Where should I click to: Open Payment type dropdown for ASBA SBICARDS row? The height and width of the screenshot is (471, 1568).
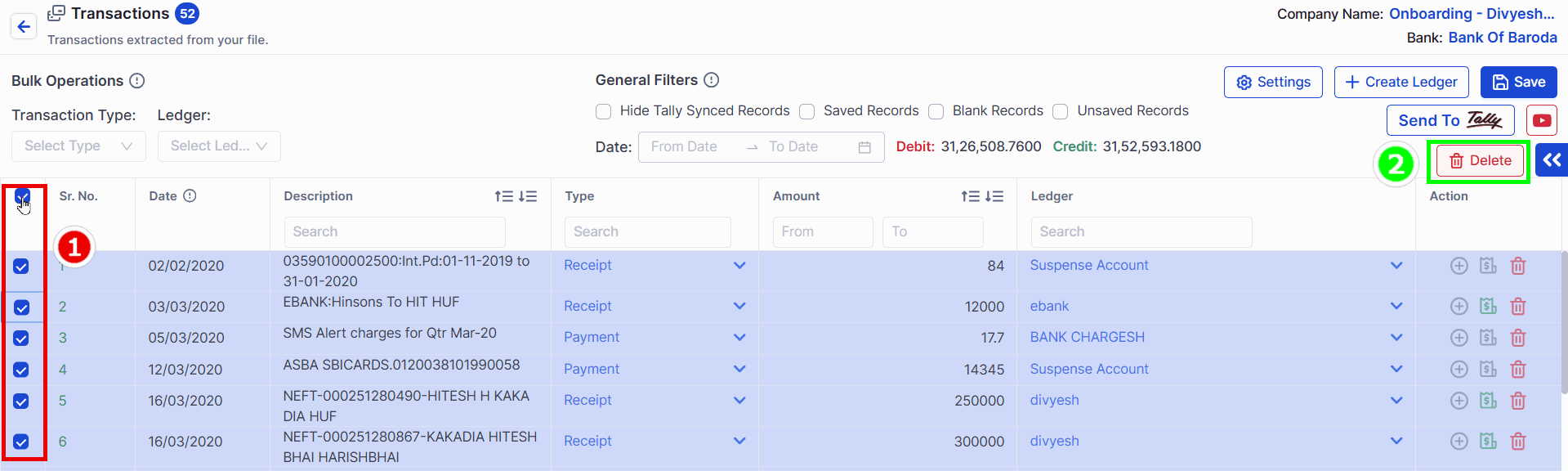[x=654, y=370]
